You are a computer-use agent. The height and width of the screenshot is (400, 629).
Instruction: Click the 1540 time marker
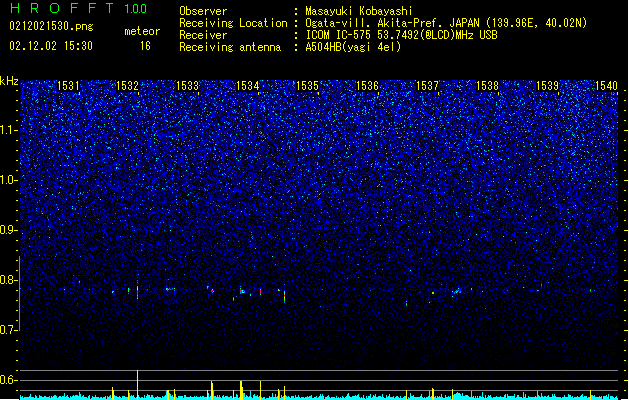[606, 86]
